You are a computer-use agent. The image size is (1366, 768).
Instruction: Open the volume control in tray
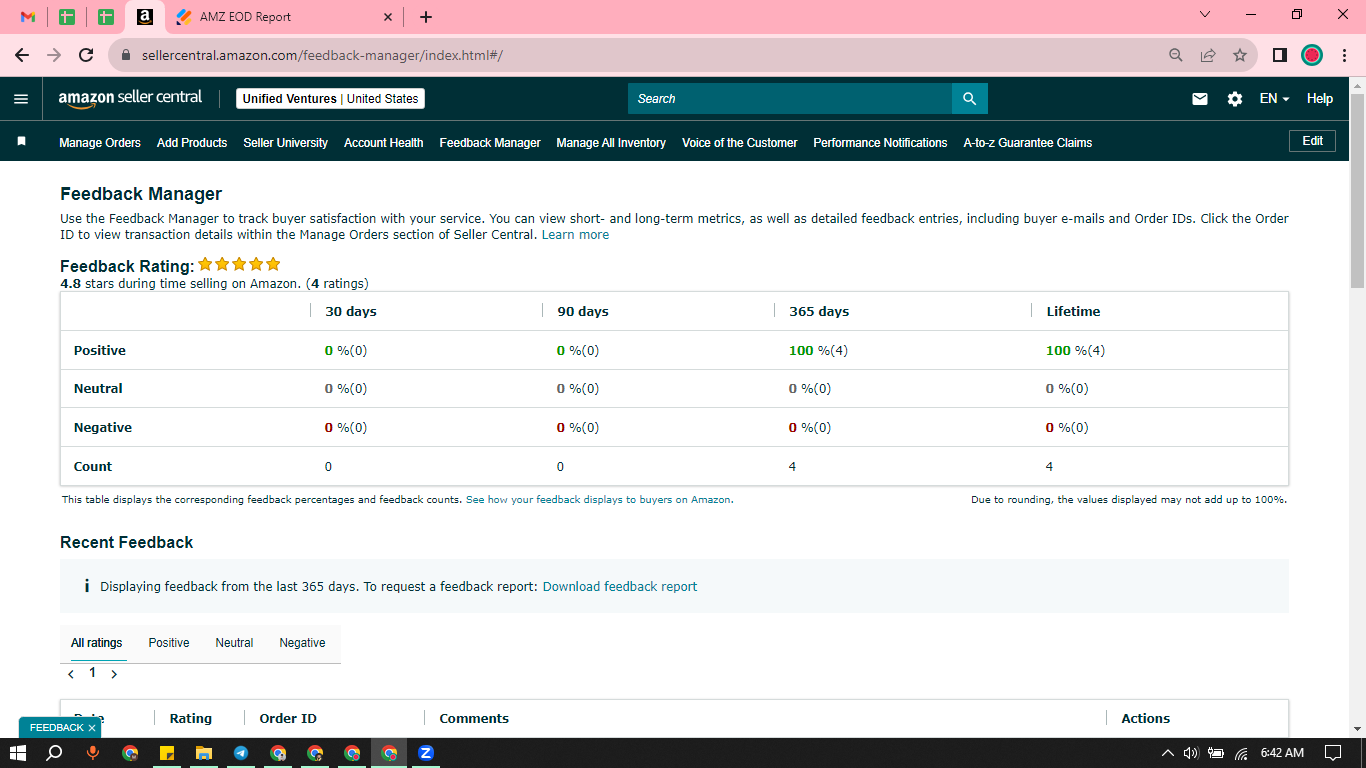pos(1191,753)
